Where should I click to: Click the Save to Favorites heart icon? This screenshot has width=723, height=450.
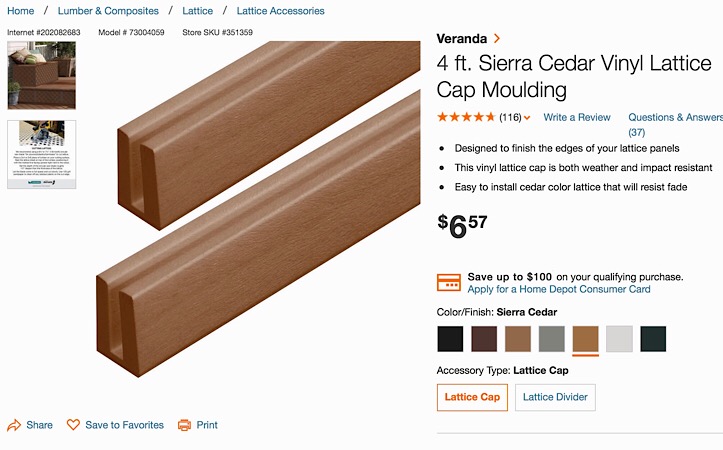[73, 425]
